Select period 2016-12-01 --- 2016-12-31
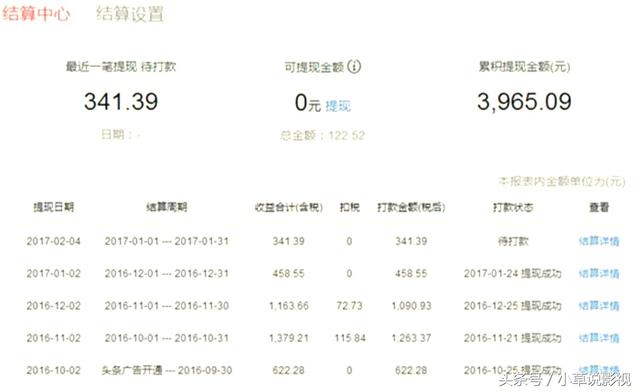The image size is (640, 392). (x=167, y=274)
